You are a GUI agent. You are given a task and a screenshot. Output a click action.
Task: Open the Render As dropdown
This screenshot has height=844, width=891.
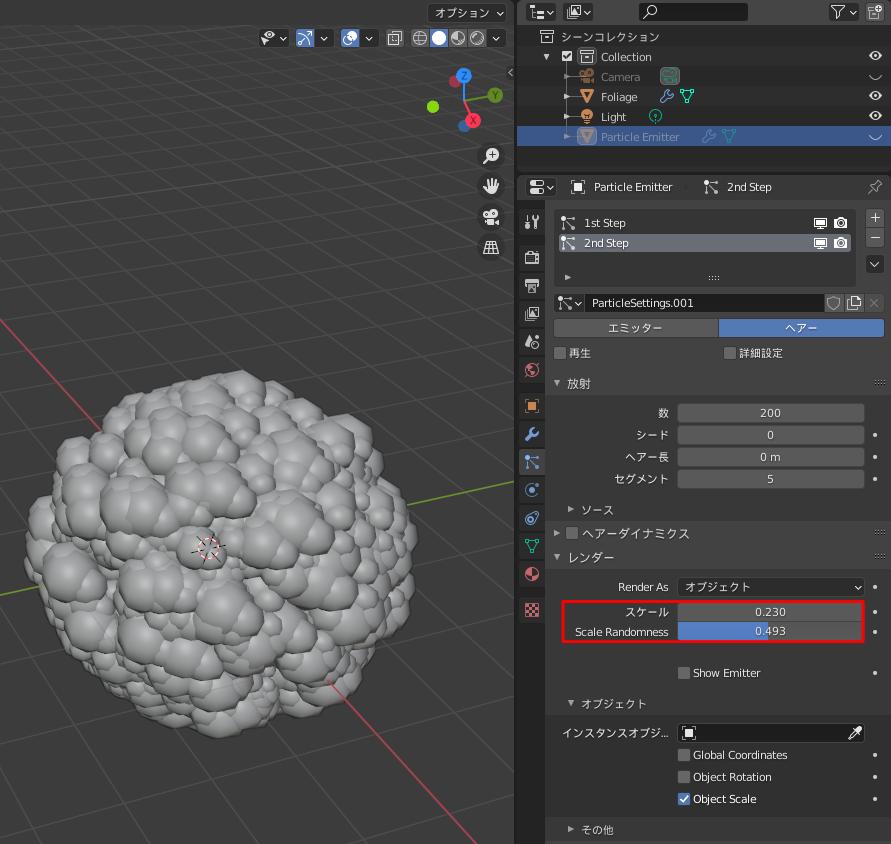770,587
